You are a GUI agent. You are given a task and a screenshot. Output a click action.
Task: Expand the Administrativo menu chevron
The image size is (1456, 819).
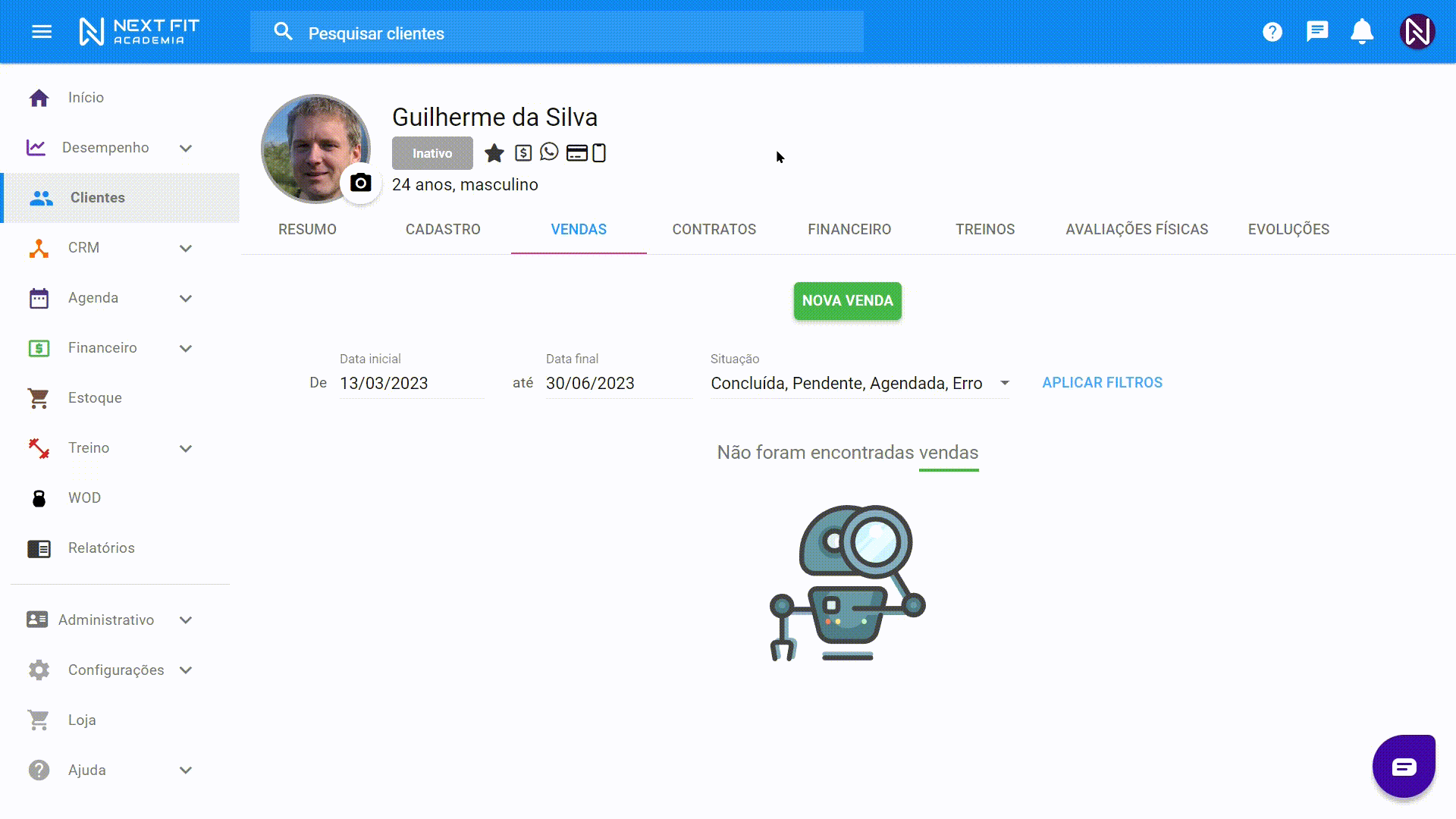(x=186, y=620)
